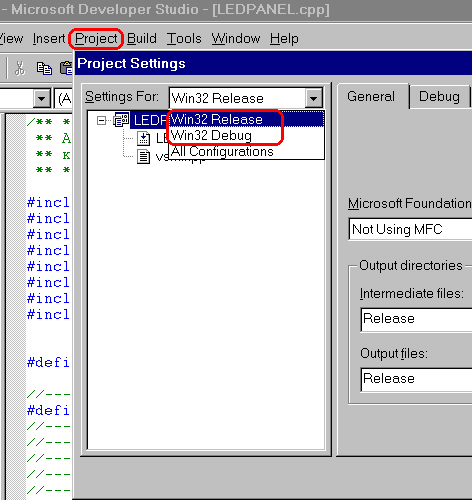Open the Project menu

tap(96, 39)
